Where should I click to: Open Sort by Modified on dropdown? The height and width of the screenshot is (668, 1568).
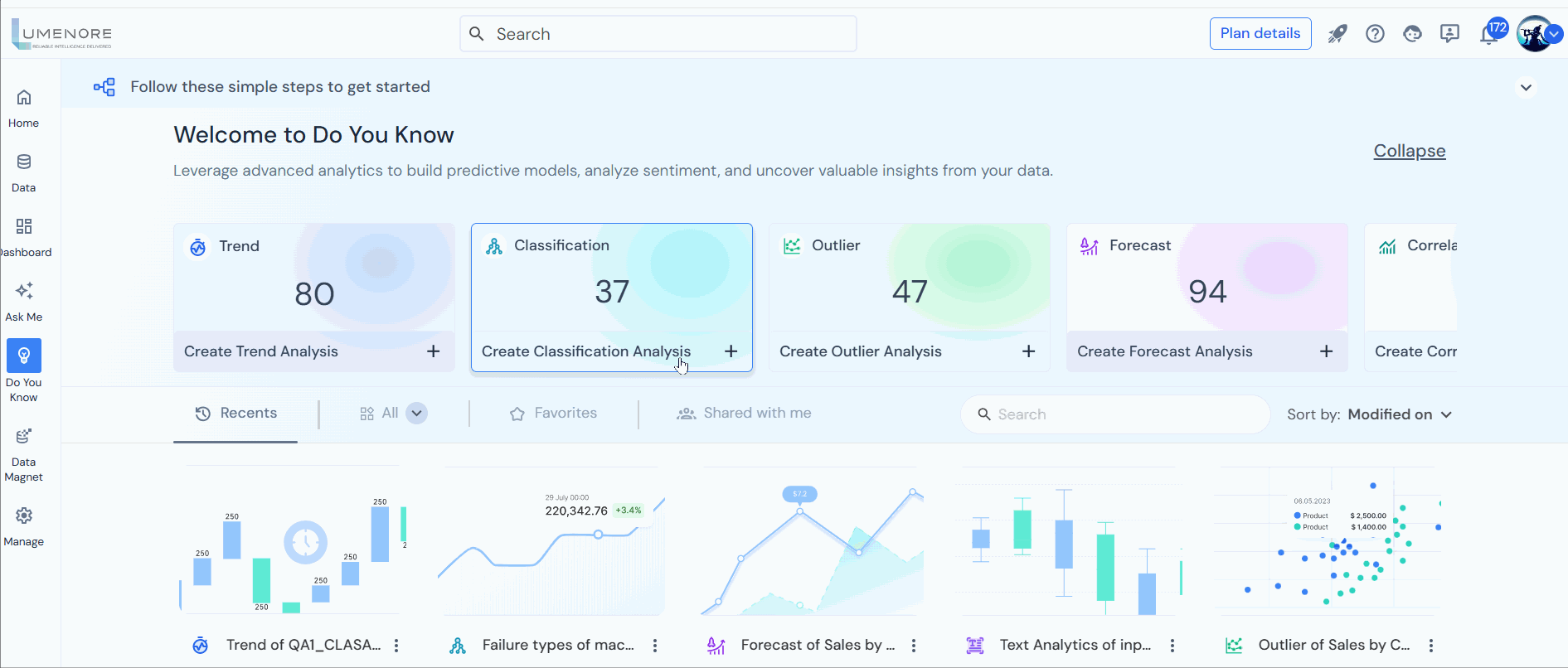[x=1399, y=414]
